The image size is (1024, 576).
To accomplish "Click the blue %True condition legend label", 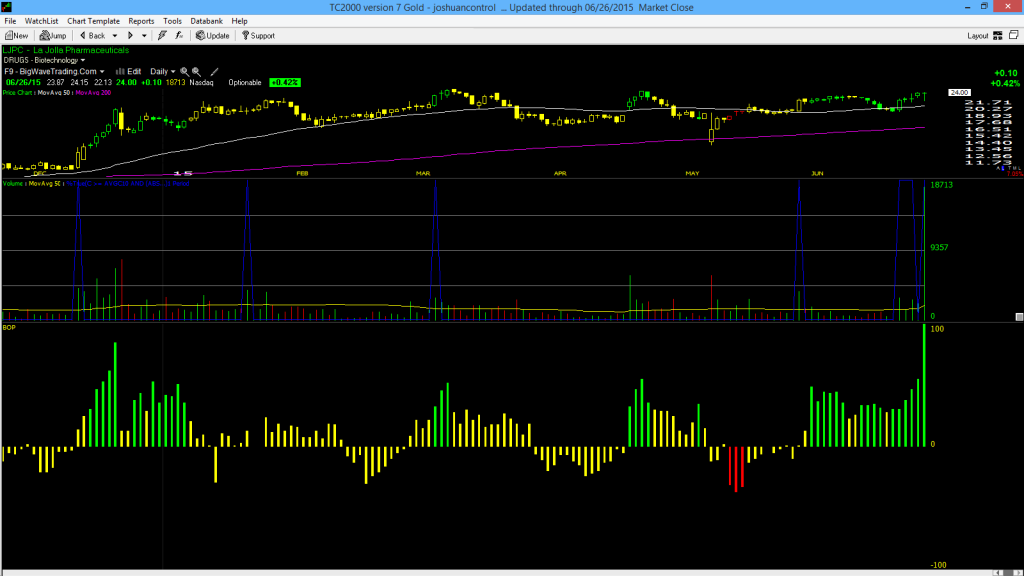I will tap(128, 184).
